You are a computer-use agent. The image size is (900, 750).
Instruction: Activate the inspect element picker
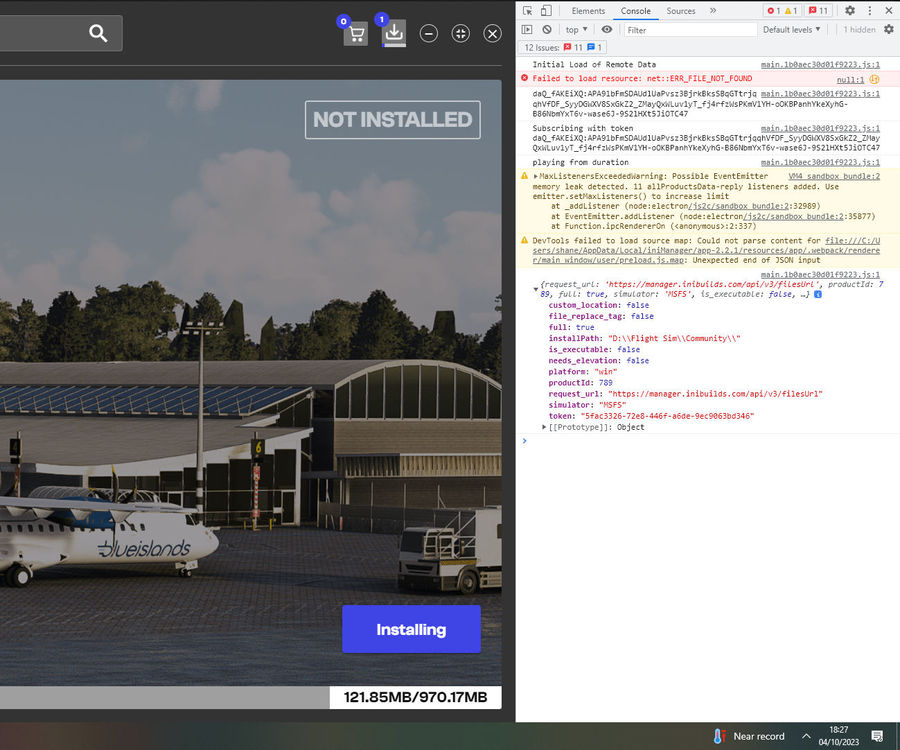coord(527,11)
